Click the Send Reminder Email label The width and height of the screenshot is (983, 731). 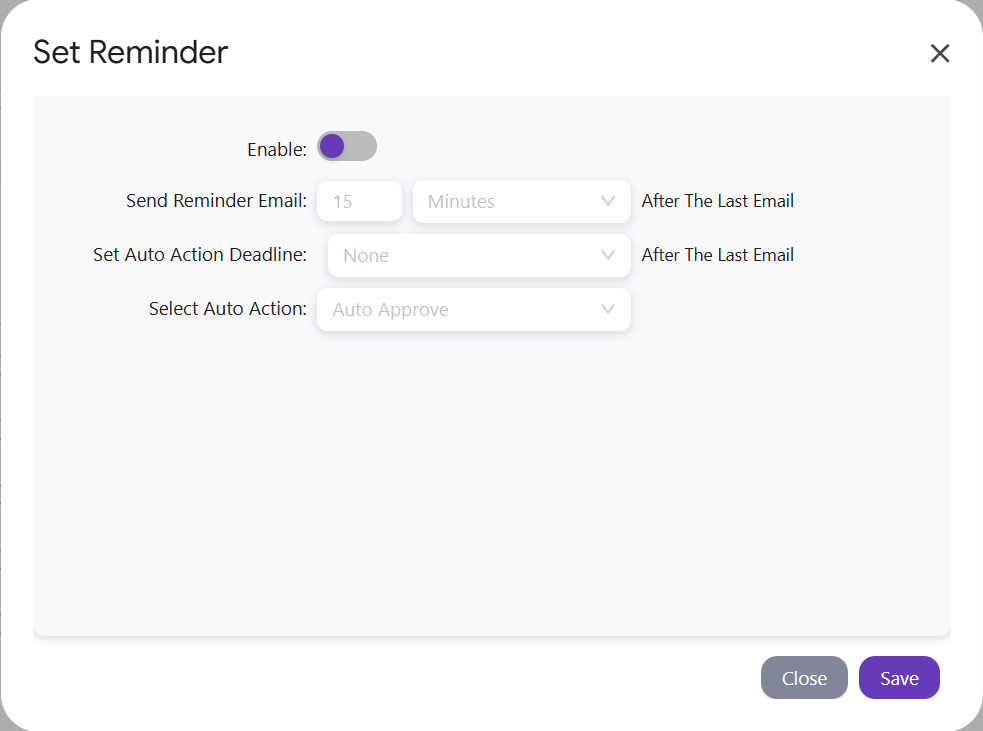point(216,201)
